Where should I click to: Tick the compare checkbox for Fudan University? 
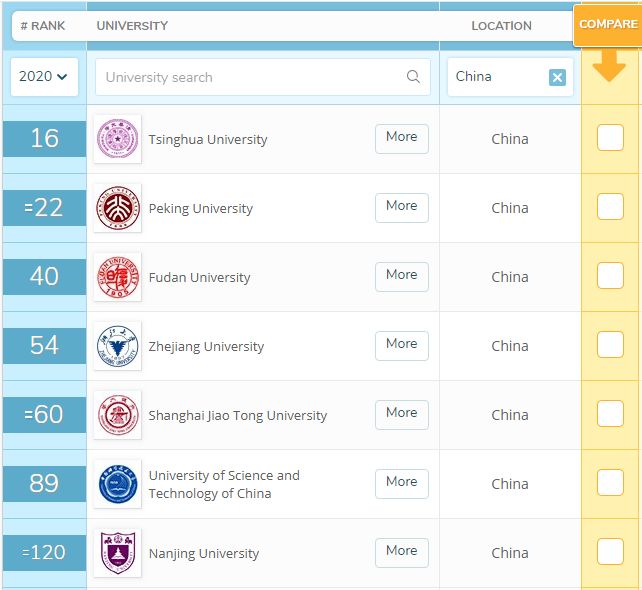610,276
